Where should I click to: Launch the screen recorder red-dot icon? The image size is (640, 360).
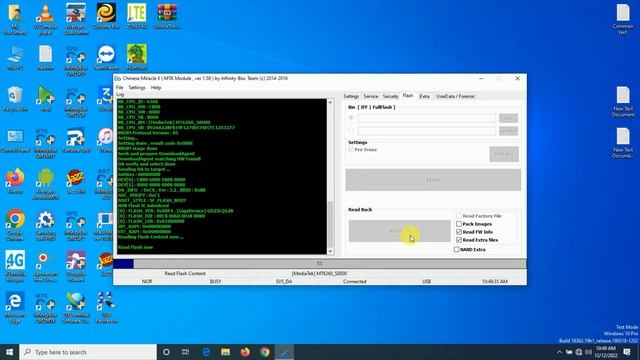45,266
